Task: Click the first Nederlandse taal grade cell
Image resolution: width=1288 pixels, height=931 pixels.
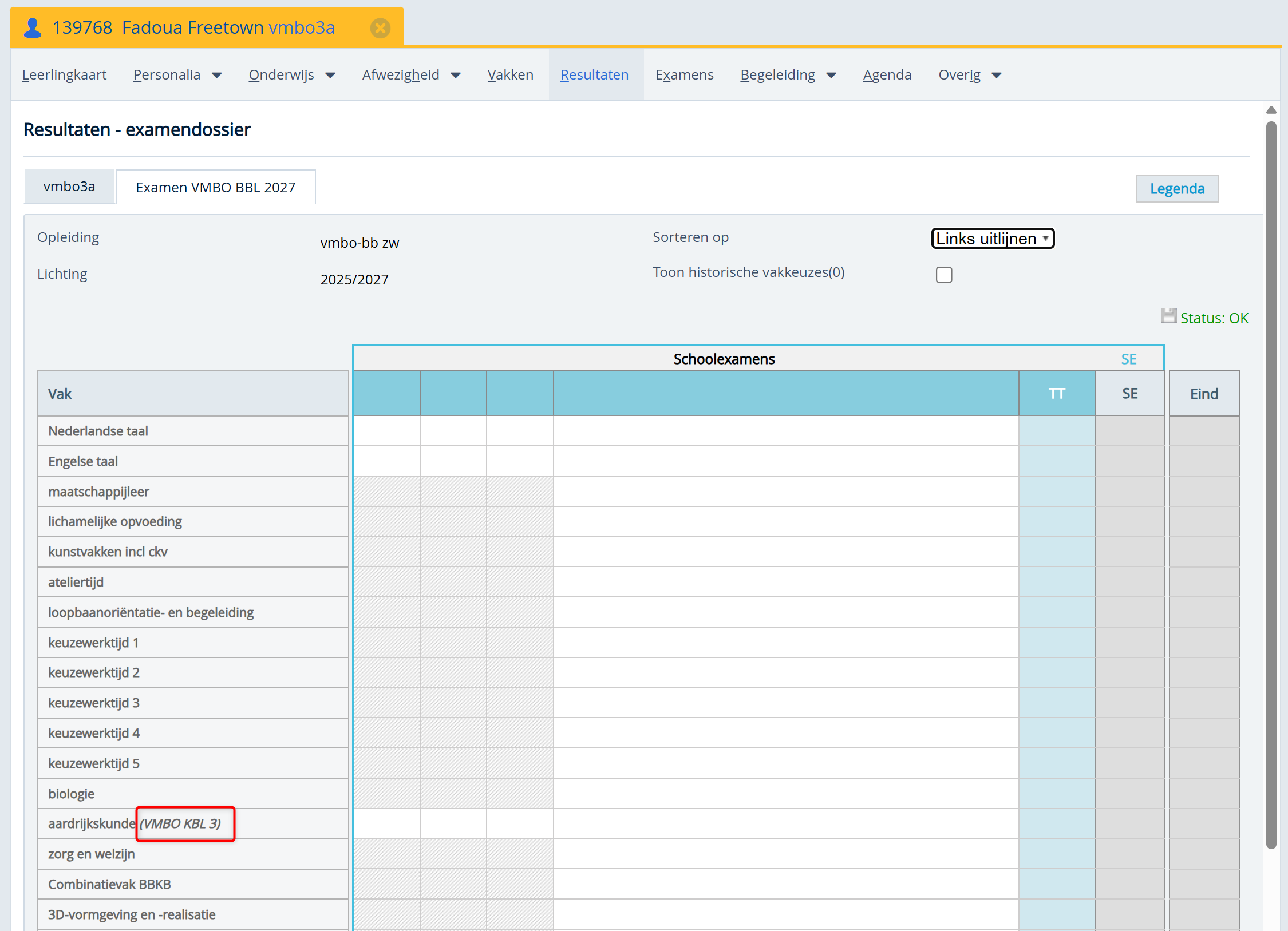Action: pyautogui.click(x=387, y=431)
